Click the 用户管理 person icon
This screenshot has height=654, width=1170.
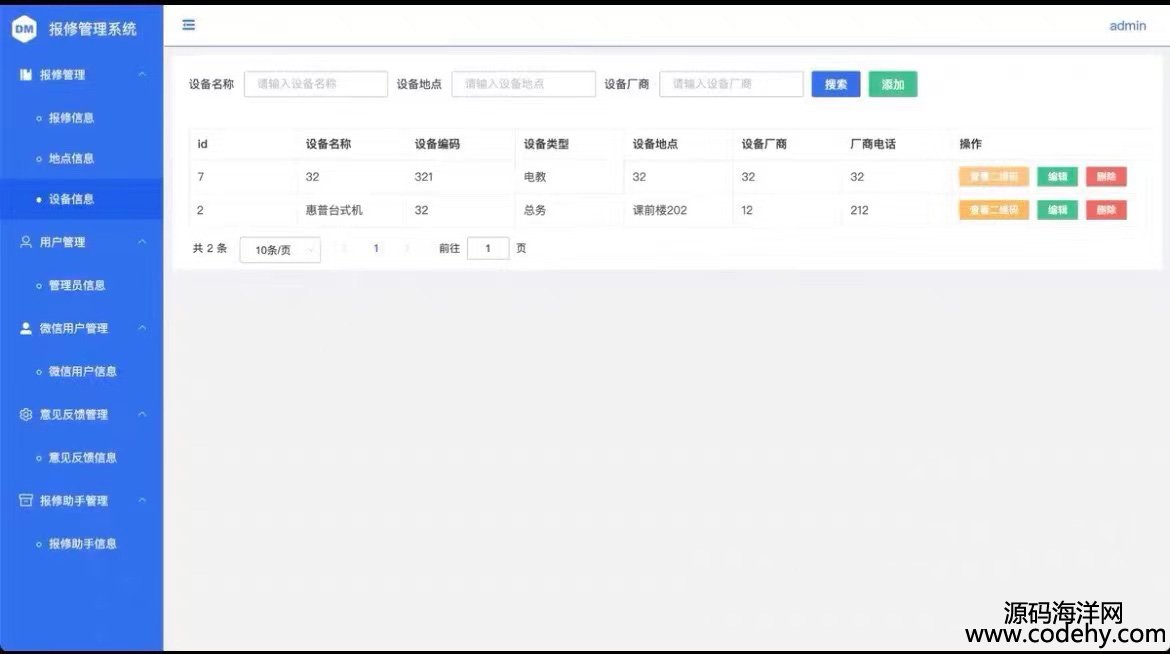26,242
